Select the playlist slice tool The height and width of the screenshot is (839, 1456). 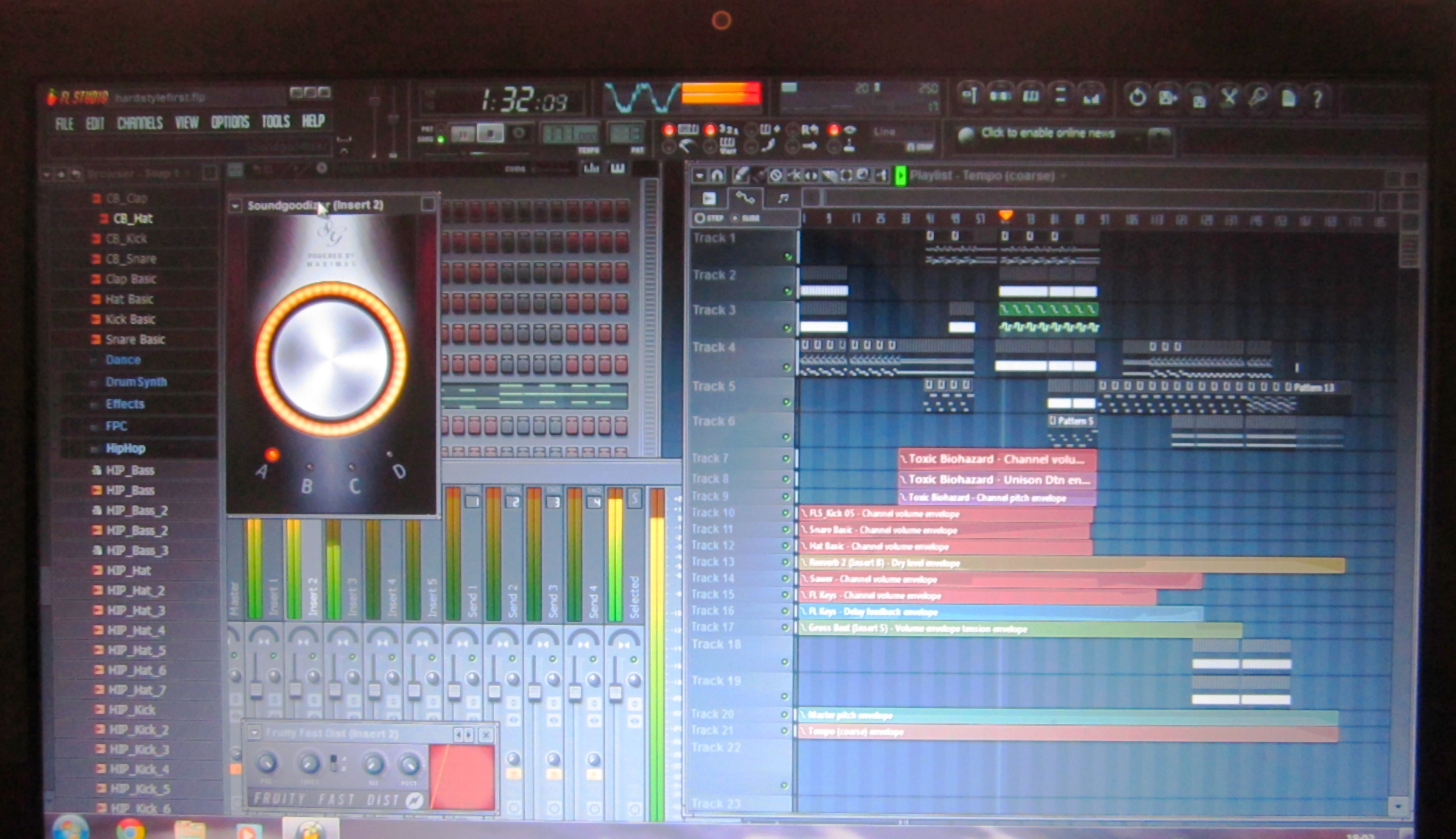tap(830, 175)
